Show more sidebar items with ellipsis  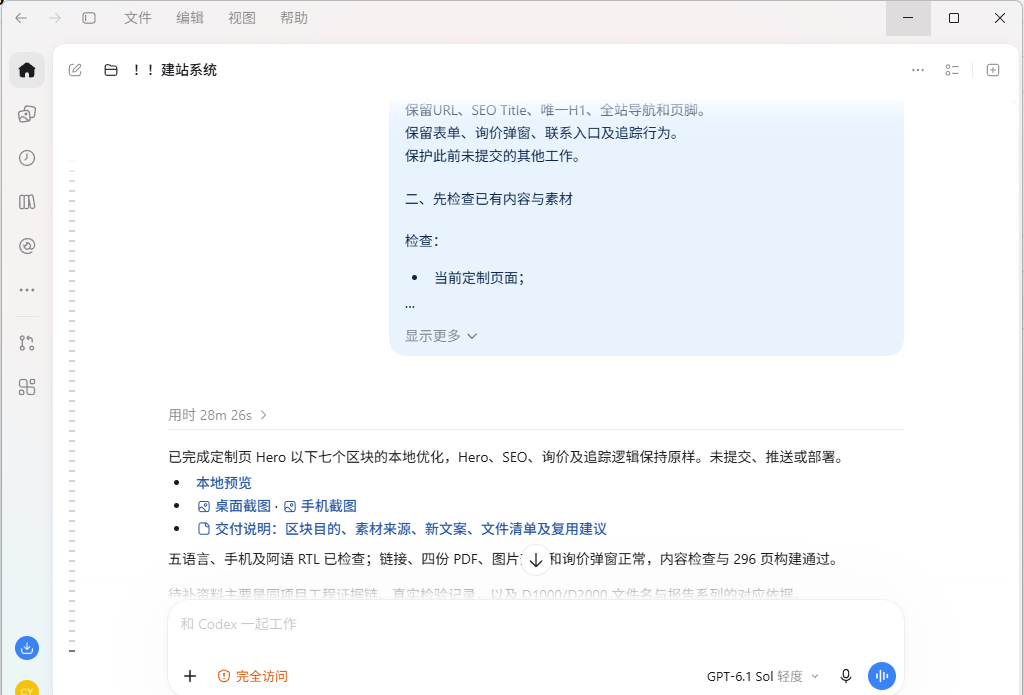27,290
